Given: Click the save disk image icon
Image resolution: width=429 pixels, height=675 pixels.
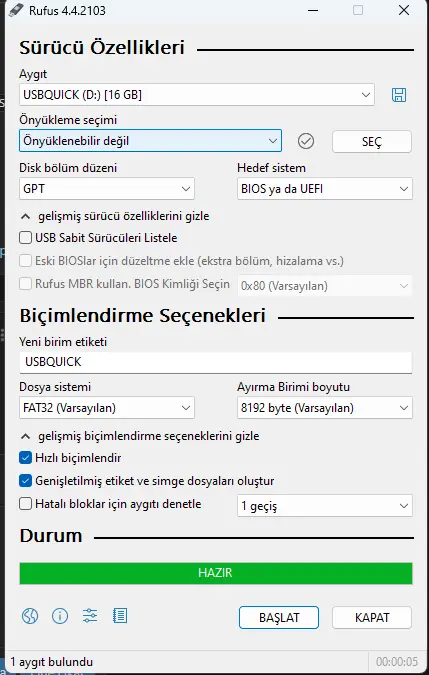Looking at the screenshot, I should tap(399, 95).
